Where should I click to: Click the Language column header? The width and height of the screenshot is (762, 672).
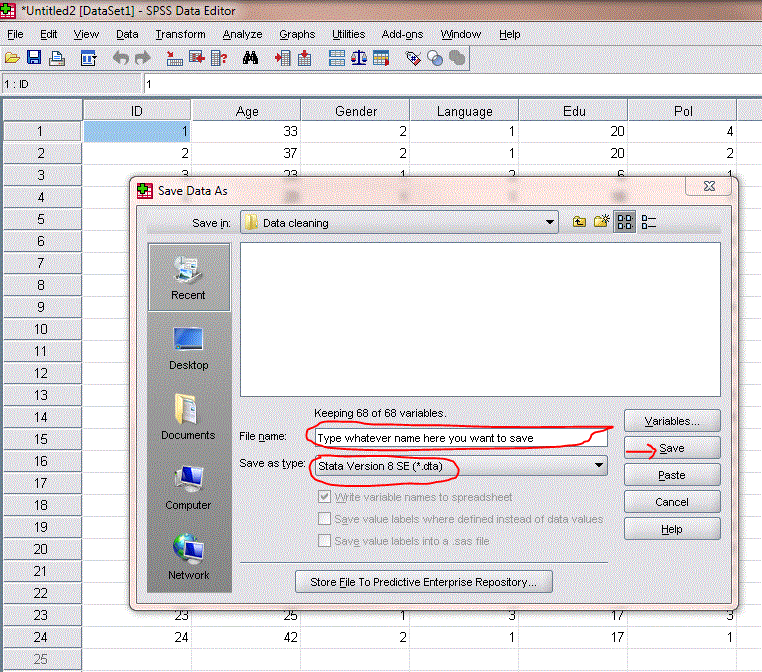click(x=464, y=111)
